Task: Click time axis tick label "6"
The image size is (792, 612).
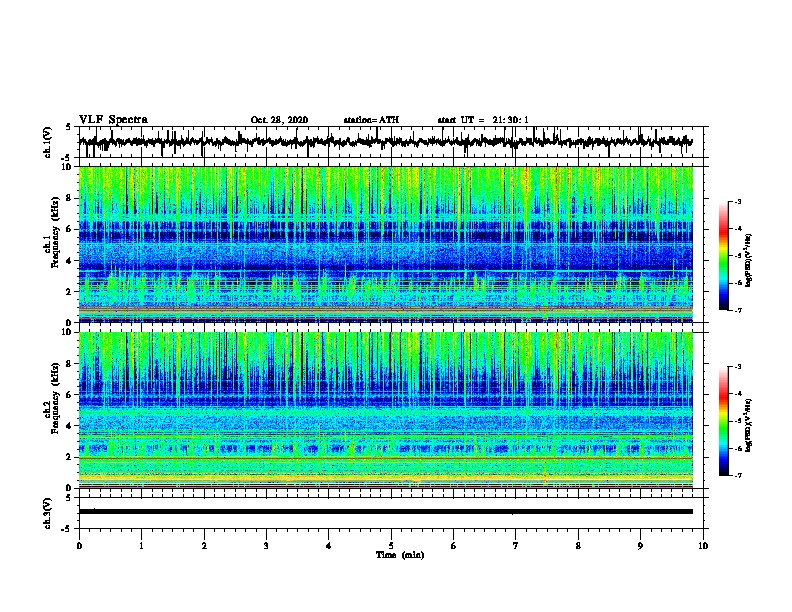Action: (454, 546)
